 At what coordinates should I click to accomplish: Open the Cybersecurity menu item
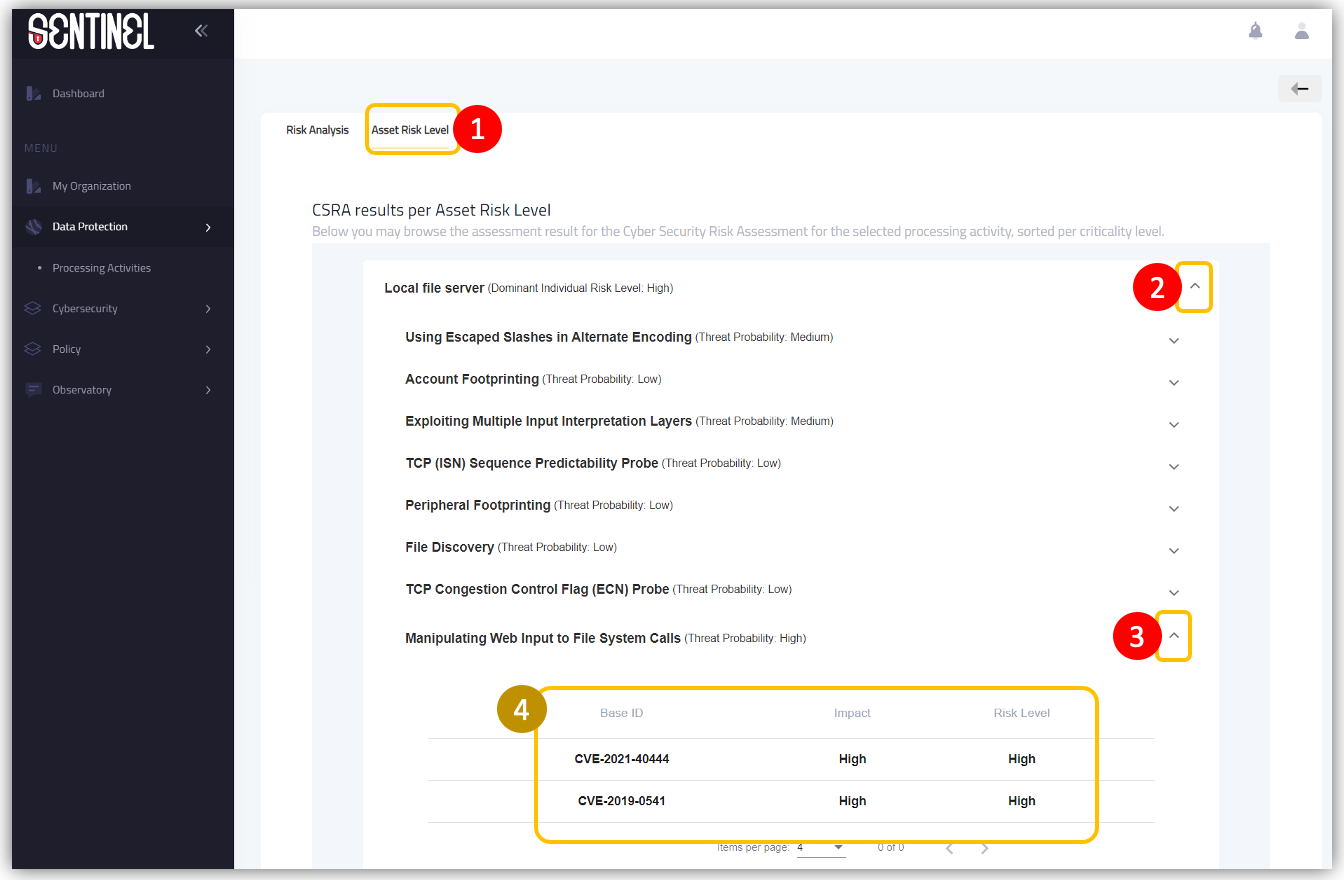click(85, 309)
